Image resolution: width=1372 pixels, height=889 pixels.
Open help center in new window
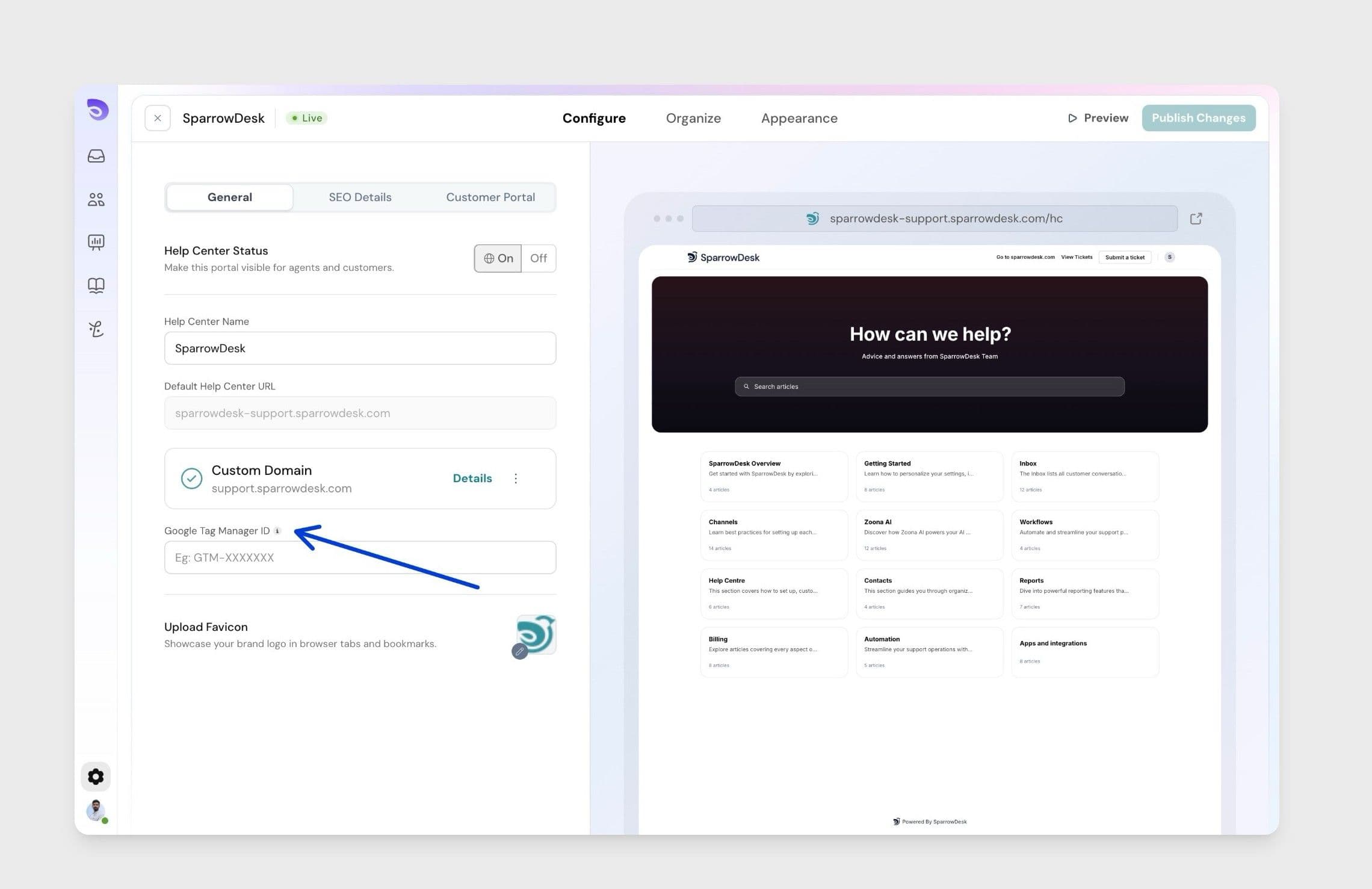click(x=1196, y=218)
